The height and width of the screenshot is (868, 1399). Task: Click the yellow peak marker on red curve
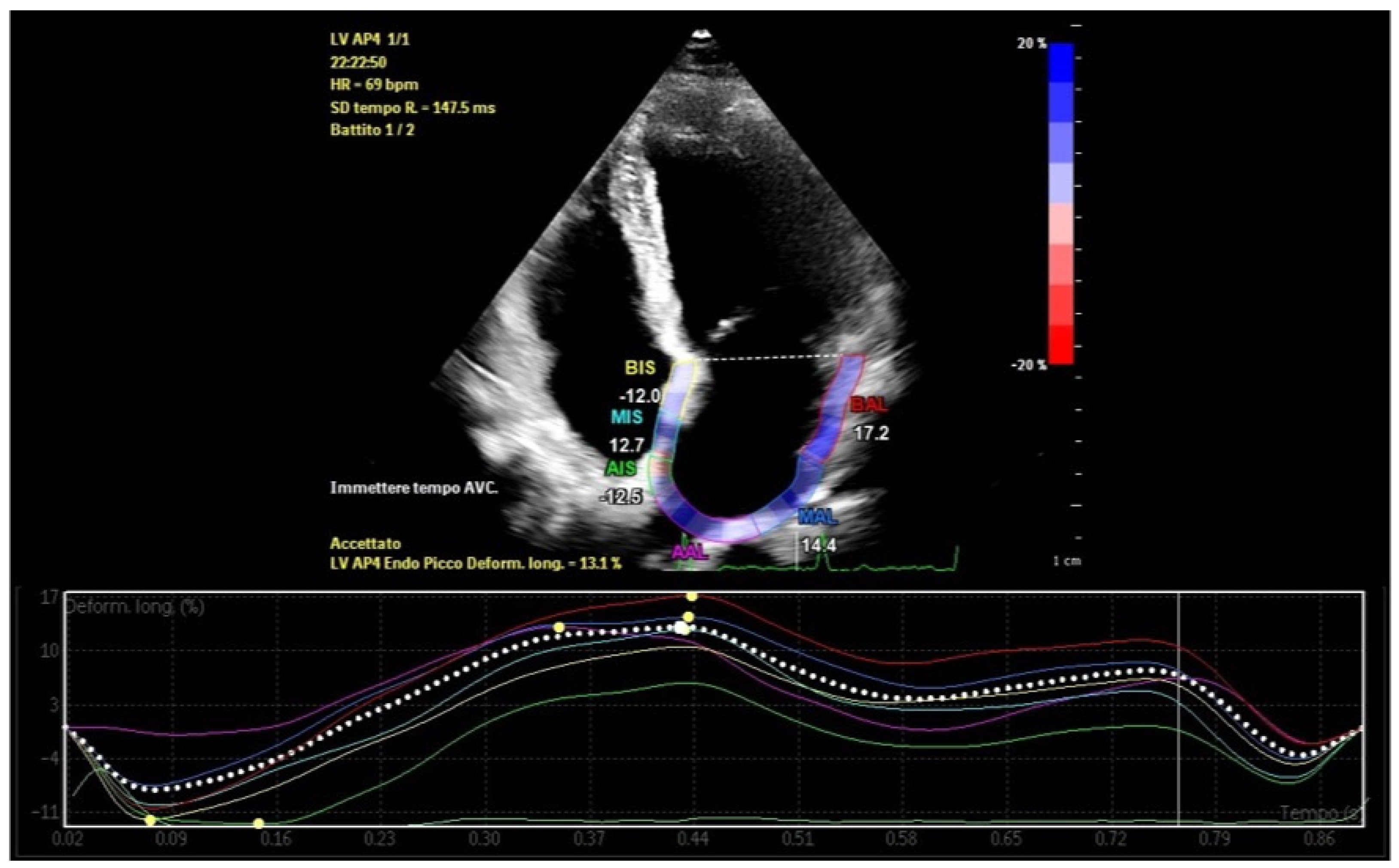692,597
